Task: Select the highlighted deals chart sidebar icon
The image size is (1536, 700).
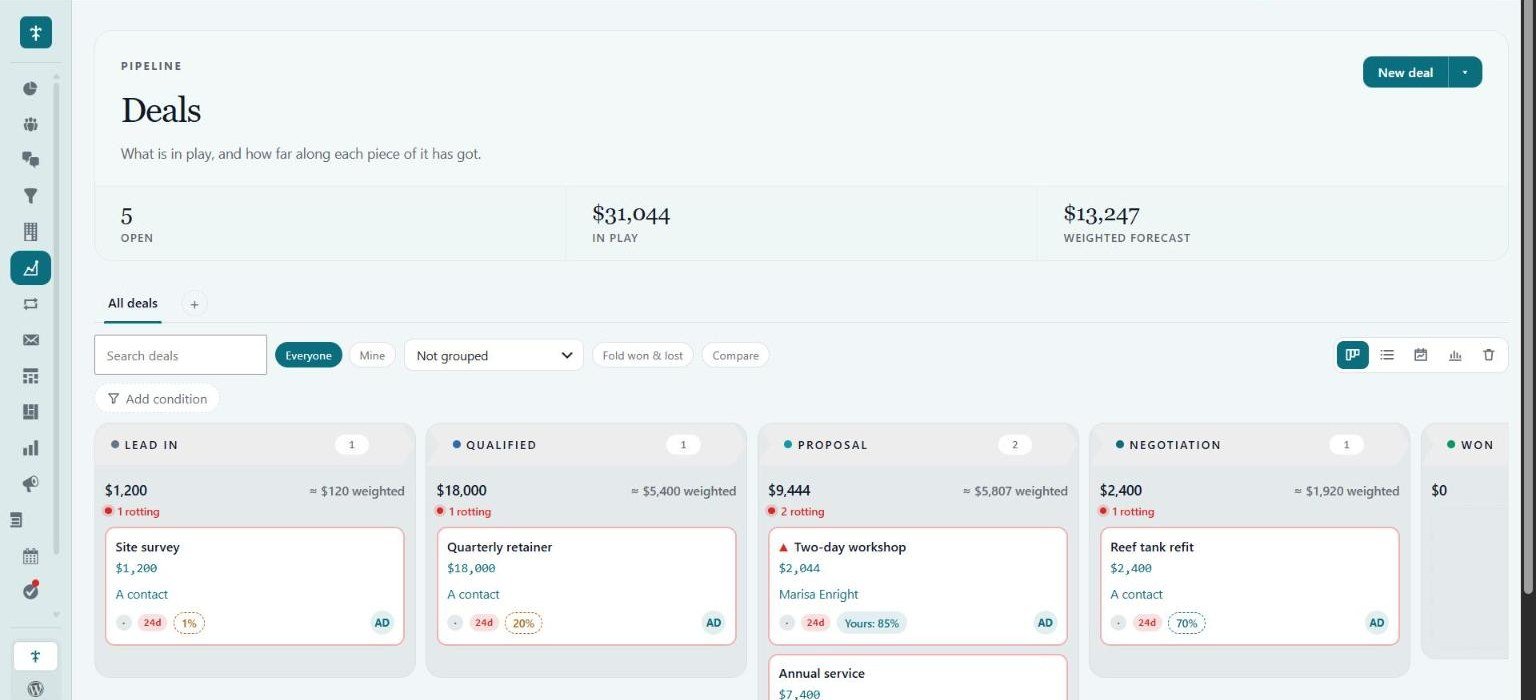Action: click(x=30, y=268)
